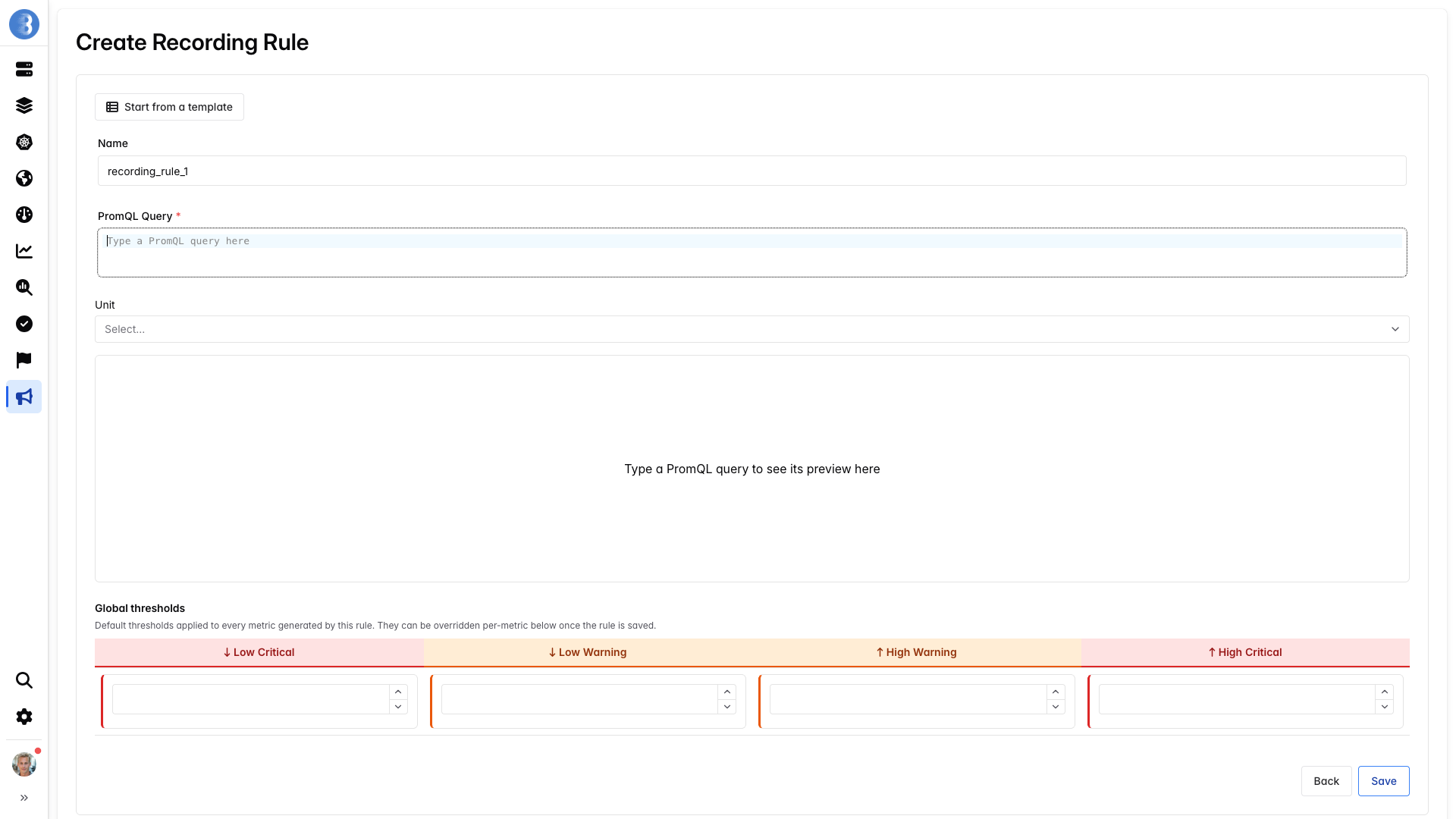Increment the High Critical threshold value
The width and height of the screenshot is (1456, 819).
(1385, 692)
